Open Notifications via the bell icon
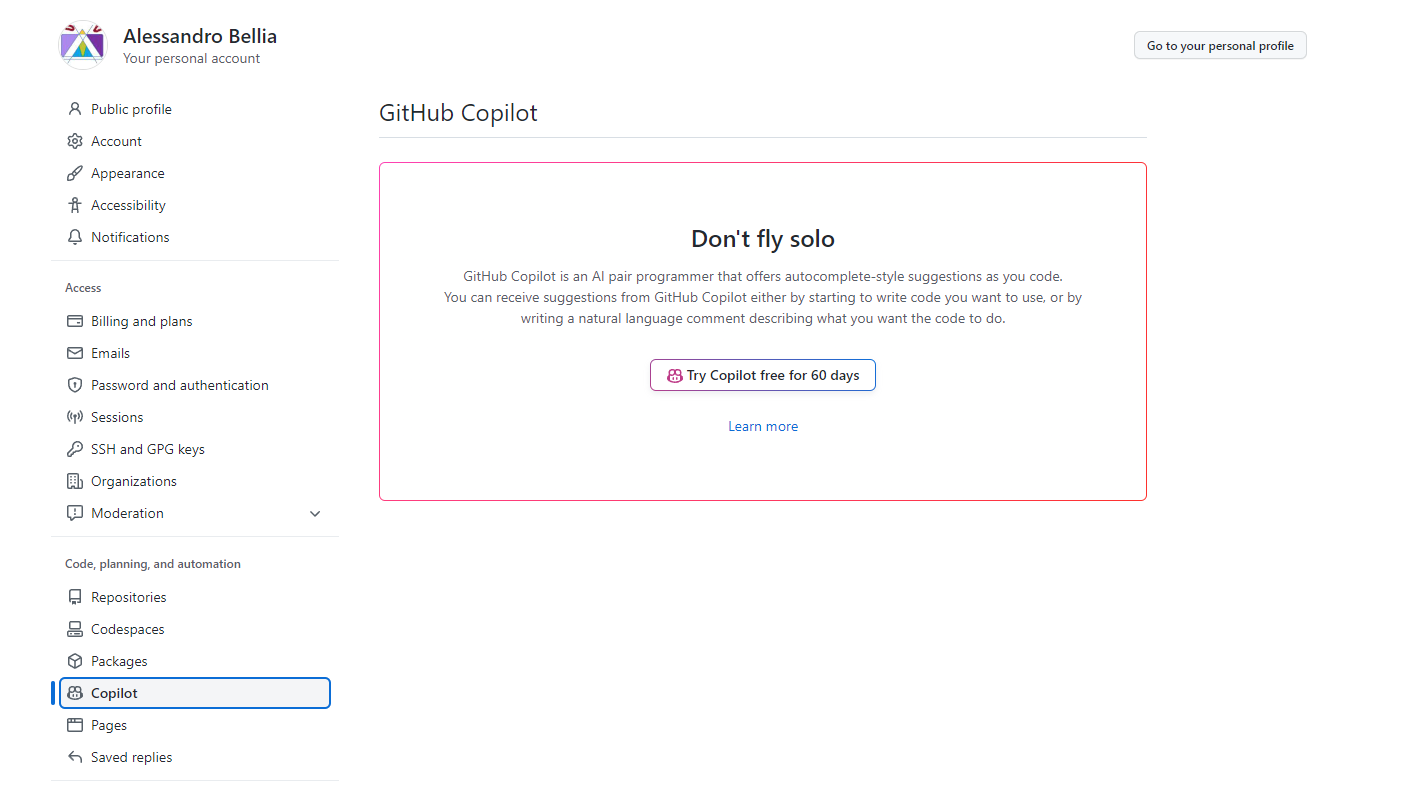1408x798 pixels. (x=74, y=236)
